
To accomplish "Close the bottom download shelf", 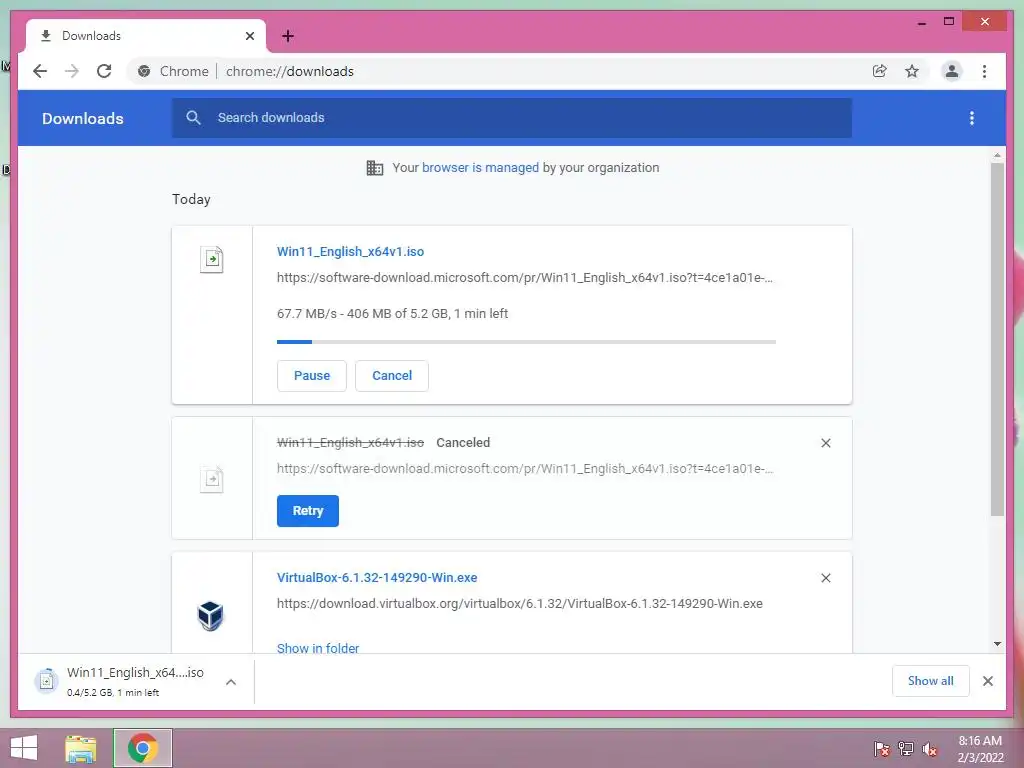I will tap(988, 681).
